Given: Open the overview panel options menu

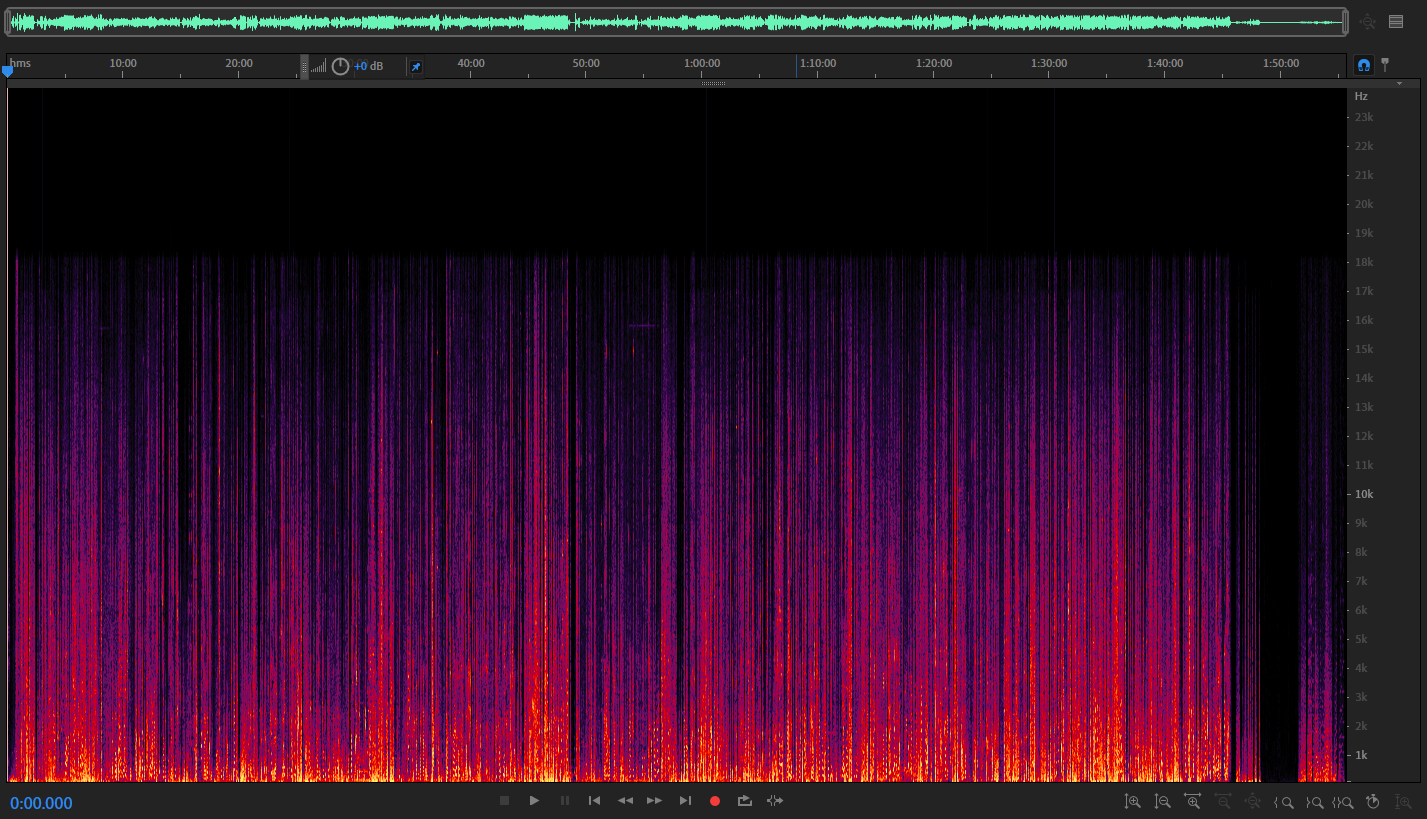Looking at the screenshot, I should coord(1396,22).
